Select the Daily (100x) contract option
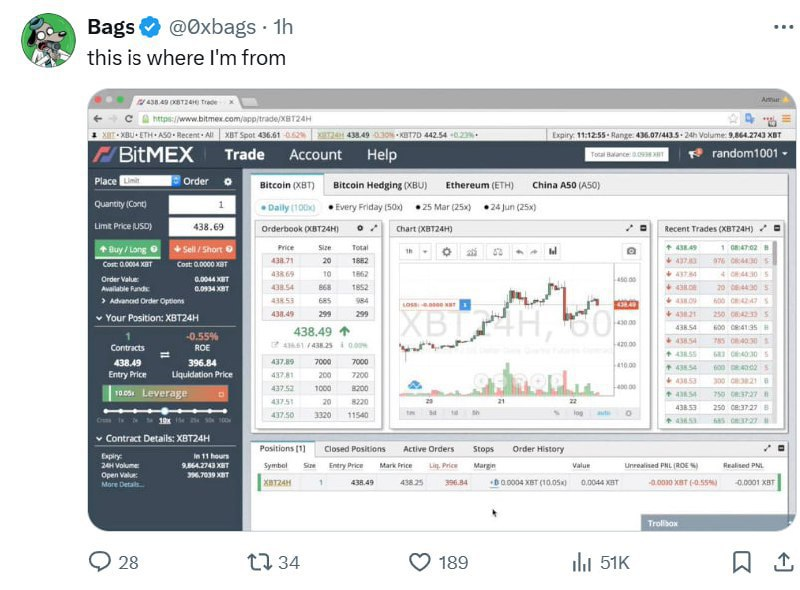 [289, 209]
